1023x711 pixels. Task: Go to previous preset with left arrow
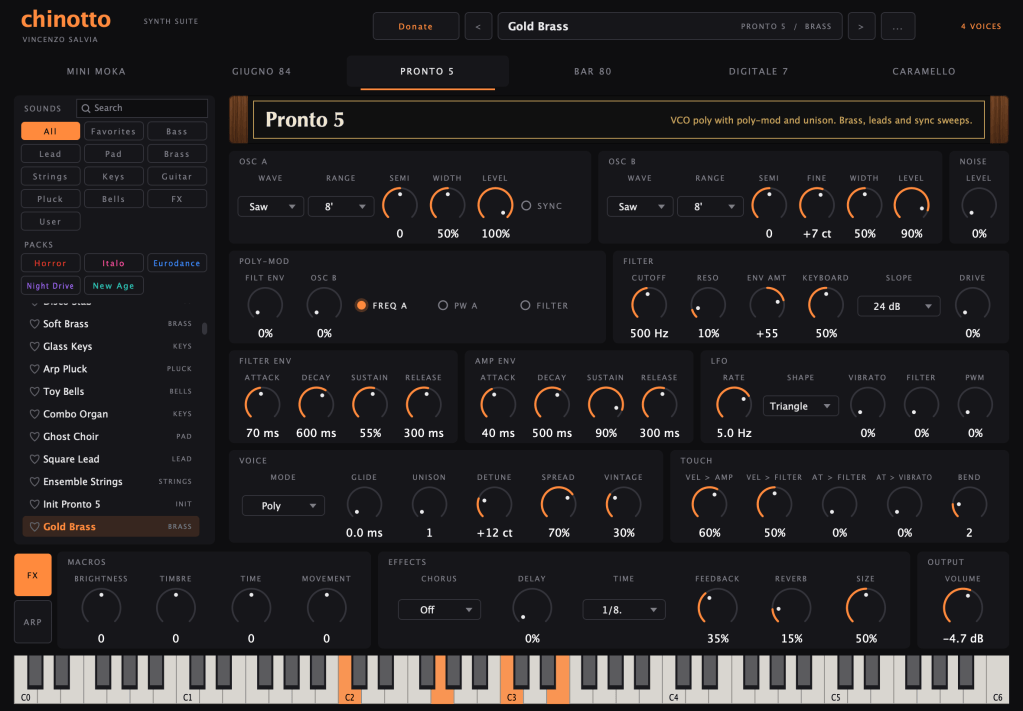tap(478, 27)
